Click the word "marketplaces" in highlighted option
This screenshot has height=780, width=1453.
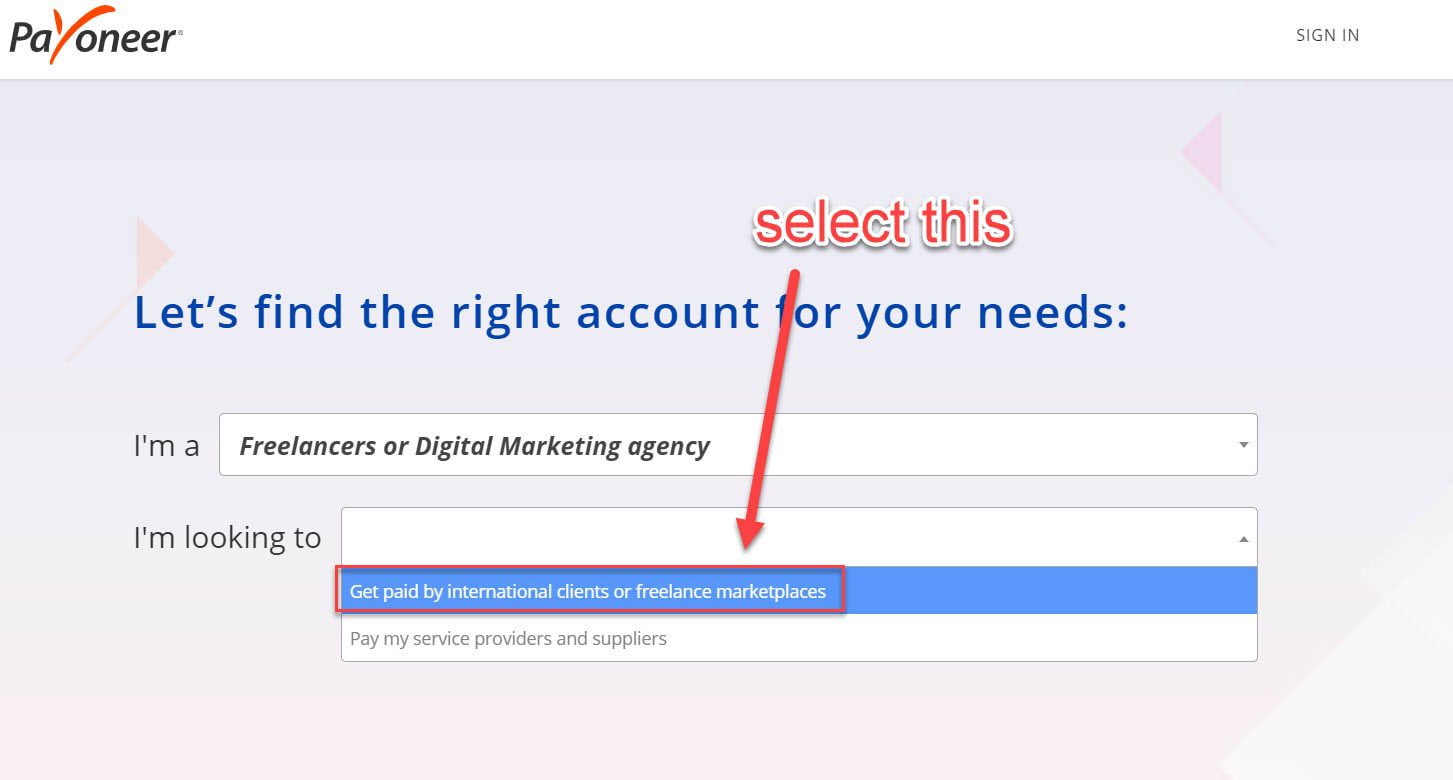[x=773, y=591]
